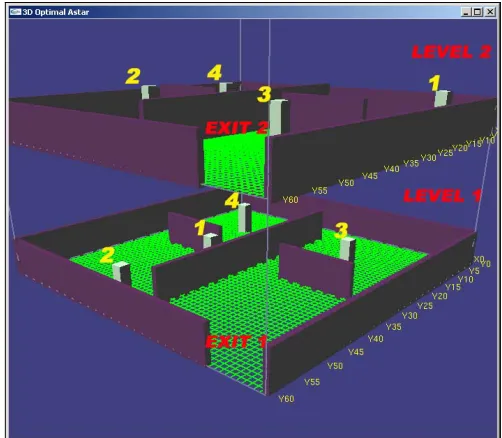Maximize the 3D Optimal Astar window
The image size is (502, 438).
tap(478, 12)
